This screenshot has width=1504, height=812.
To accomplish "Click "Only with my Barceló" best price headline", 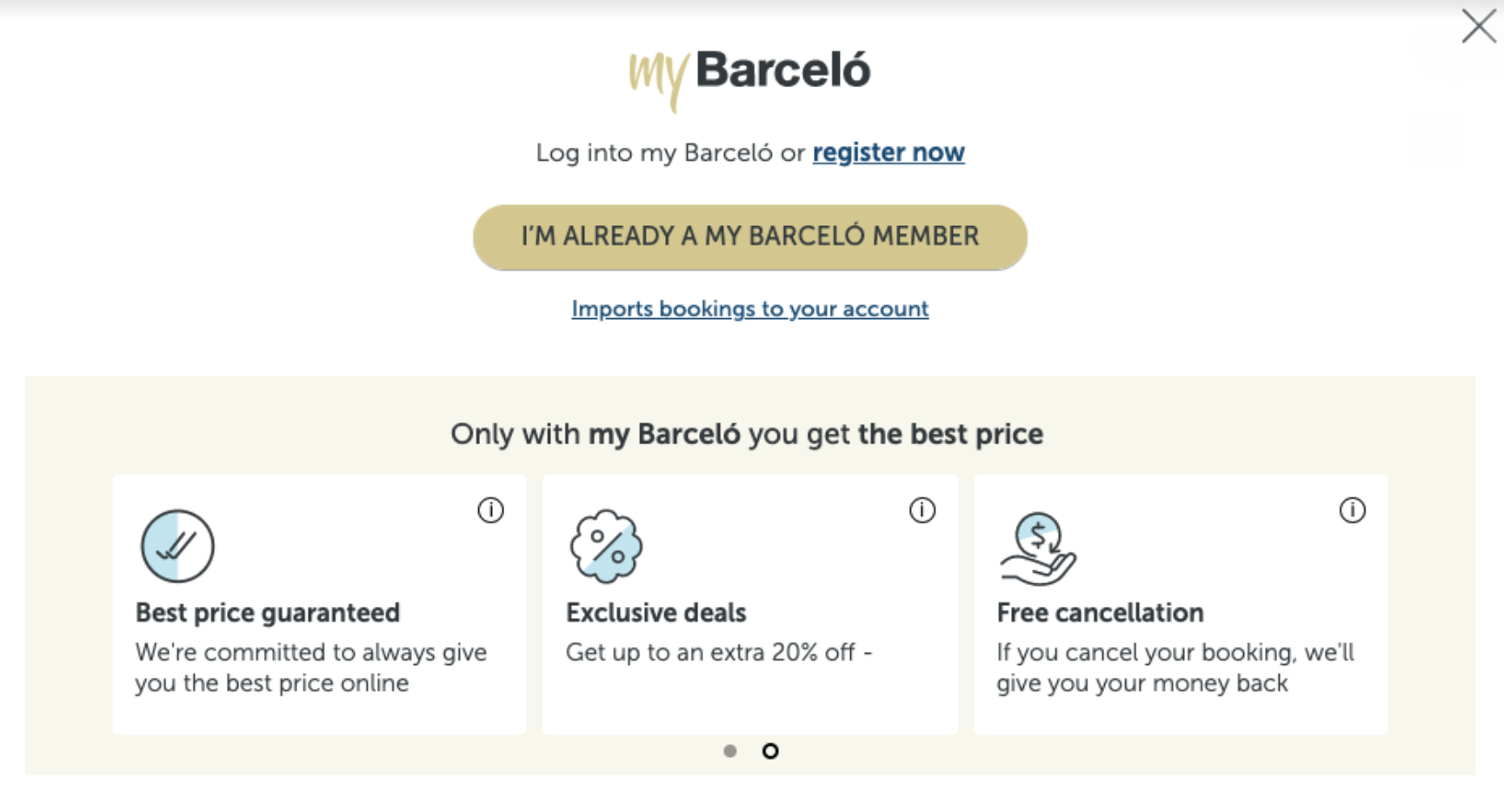I will tap(747, 434).
